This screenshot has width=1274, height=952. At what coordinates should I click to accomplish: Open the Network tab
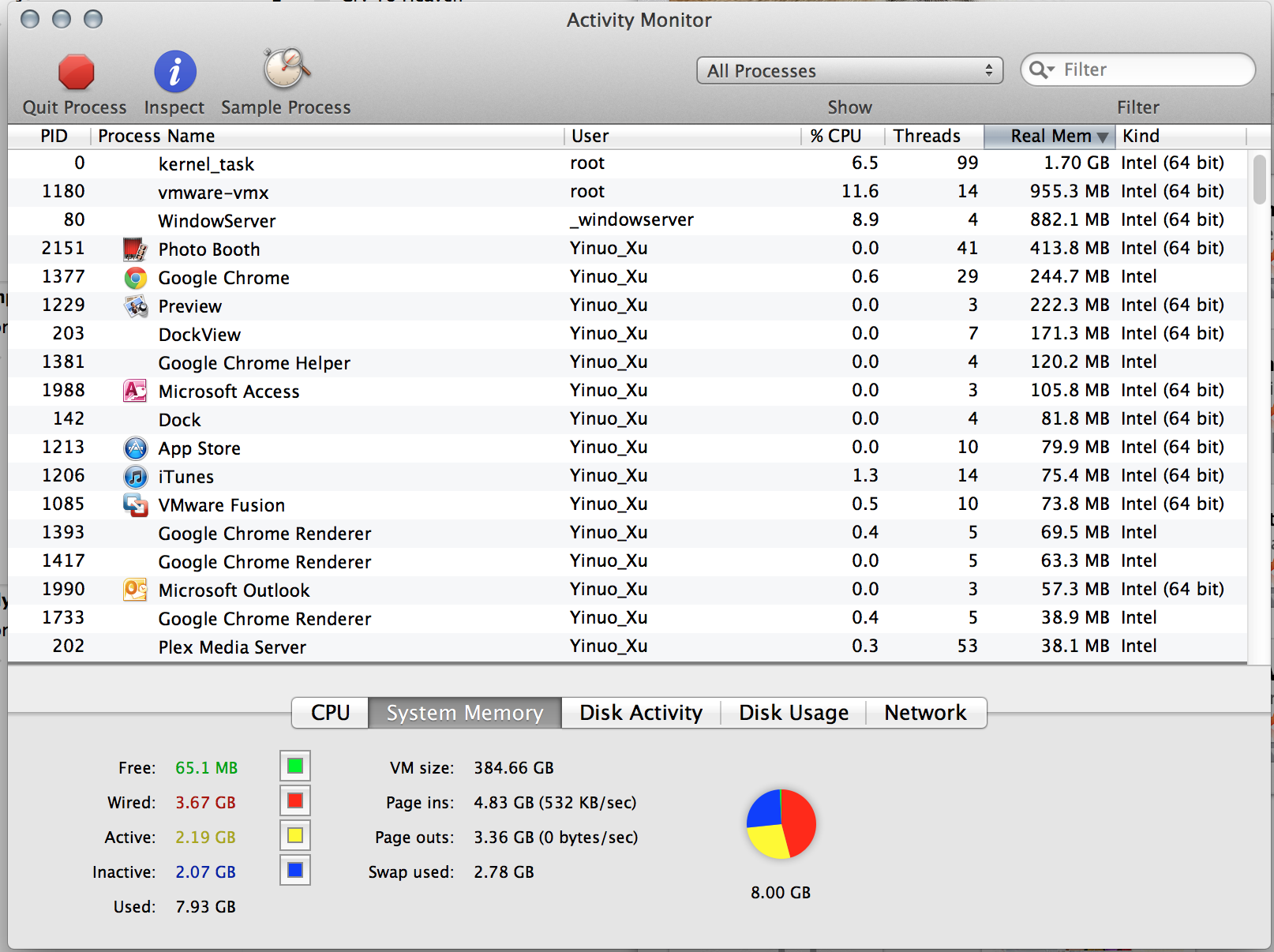click(x=926, y=713)
